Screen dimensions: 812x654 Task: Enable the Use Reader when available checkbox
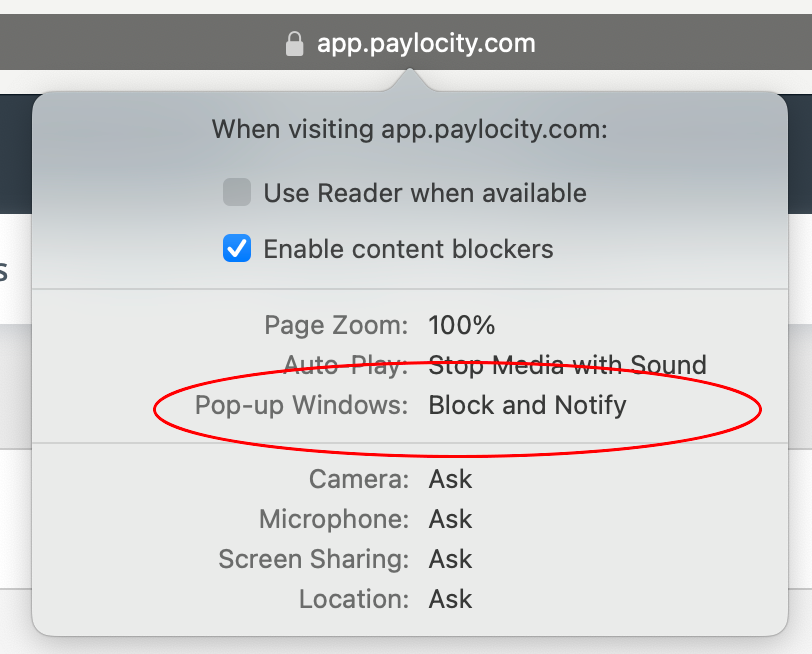coord(236,192)
